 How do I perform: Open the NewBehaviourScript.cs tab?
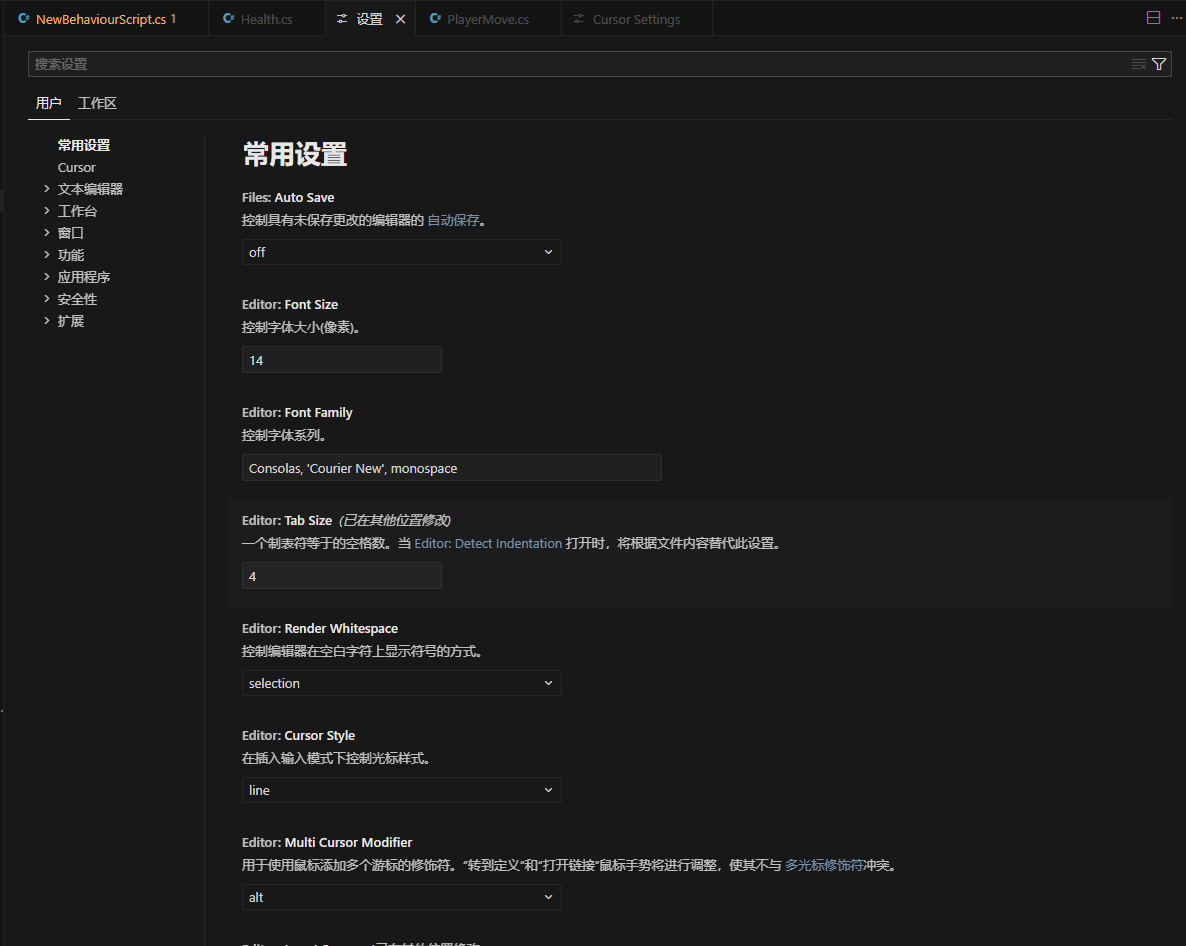pyautogui.click(x=105, y=19)
